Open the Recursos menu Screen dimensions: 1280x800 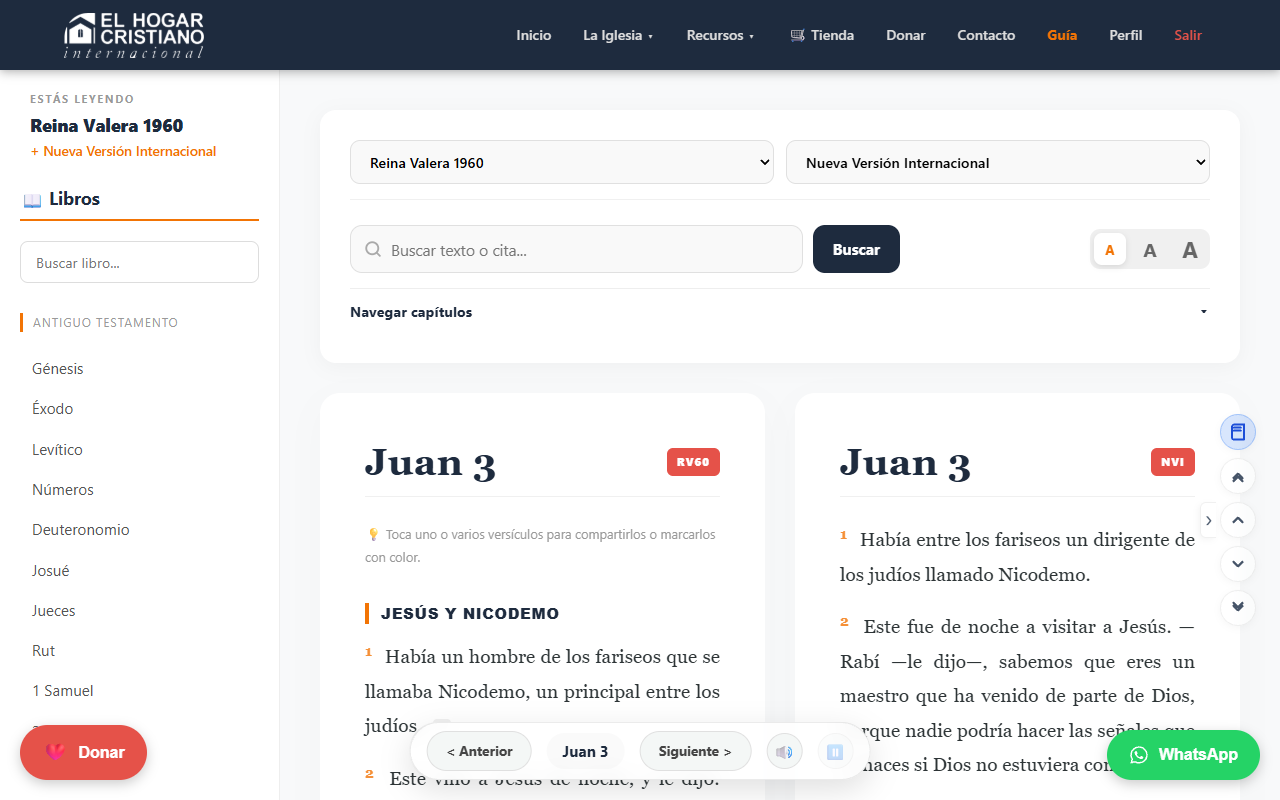[x=721, y=35]
